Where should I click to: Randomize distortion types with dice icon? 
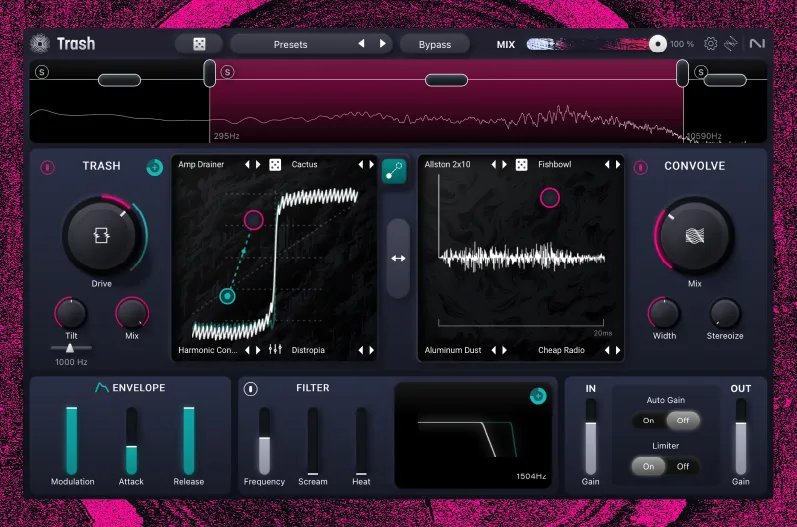(275, 165)
